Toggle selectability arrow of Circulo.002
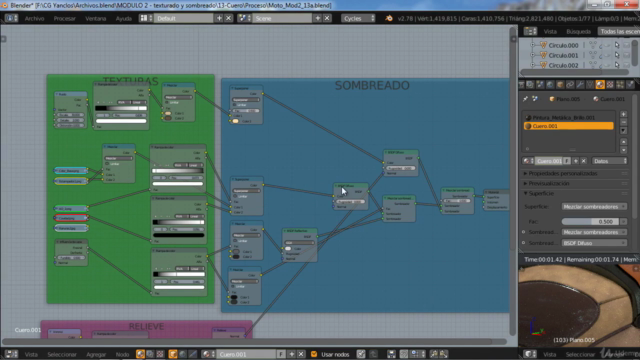 [617, 65]
